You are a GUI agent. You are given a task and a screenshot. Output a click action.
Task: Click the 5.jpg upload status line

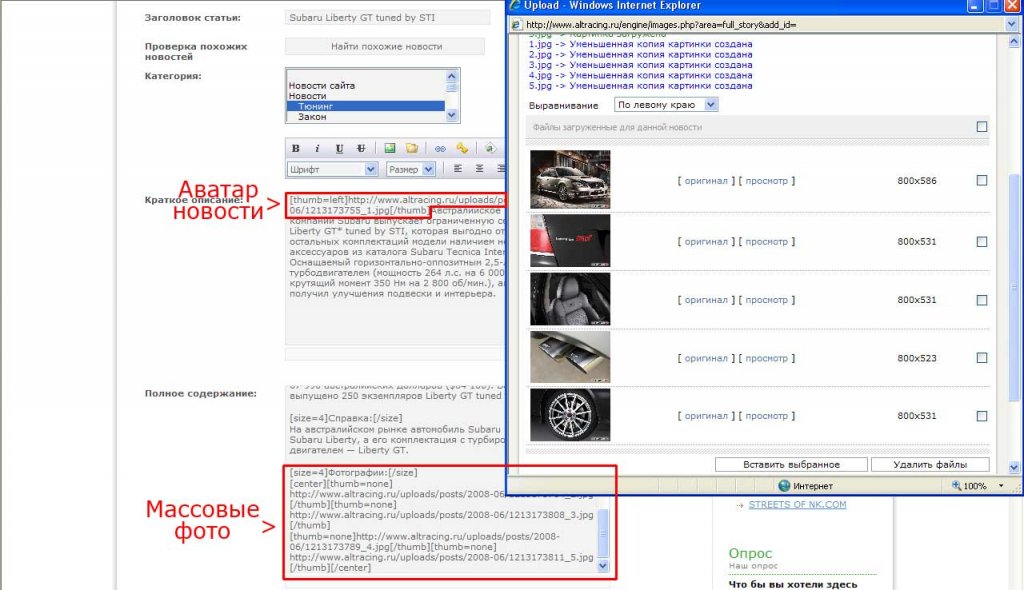tap(640, 86)
